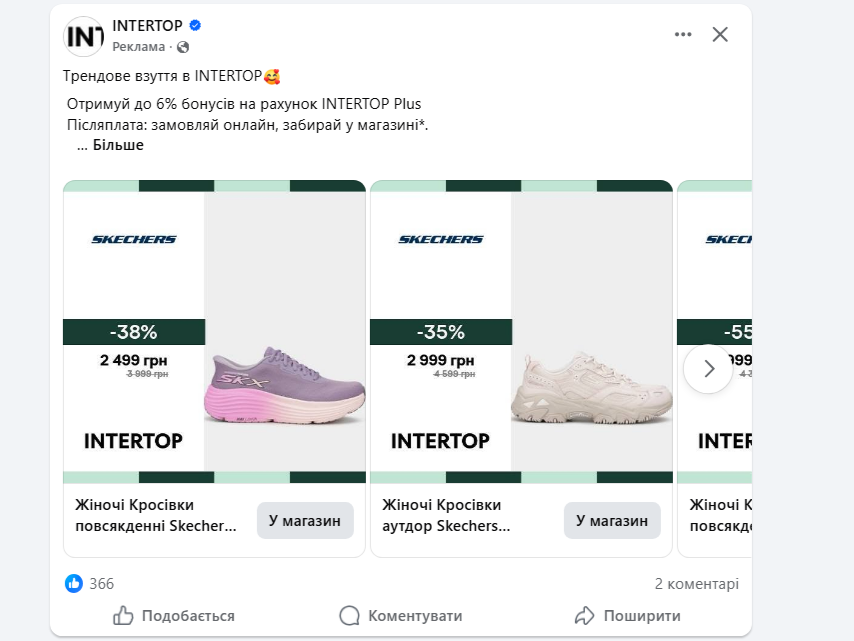Open the three-dot post options menu
Screen dimensions: 854x641
pyautogui.click(x=682, y=34)
